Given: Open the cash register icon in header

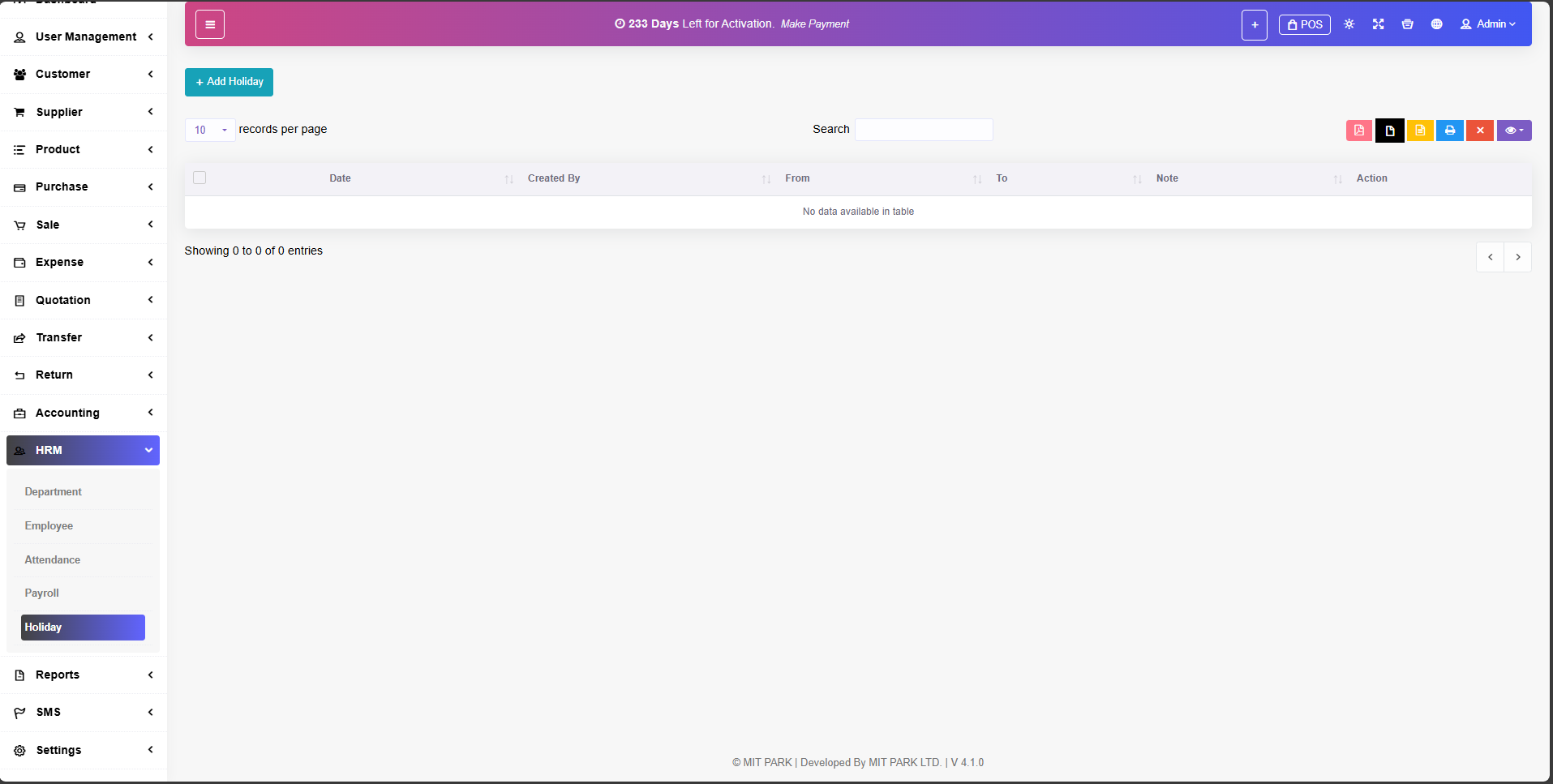Looking at the screenshot, I should tap(1407, 24).
